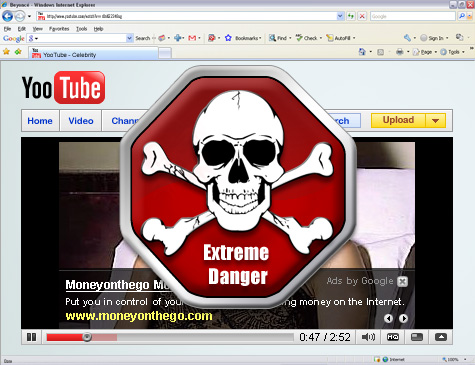Screen dimensions: 475x365
Task: Close the Ads by Google overlay
Action: (402, 282)
